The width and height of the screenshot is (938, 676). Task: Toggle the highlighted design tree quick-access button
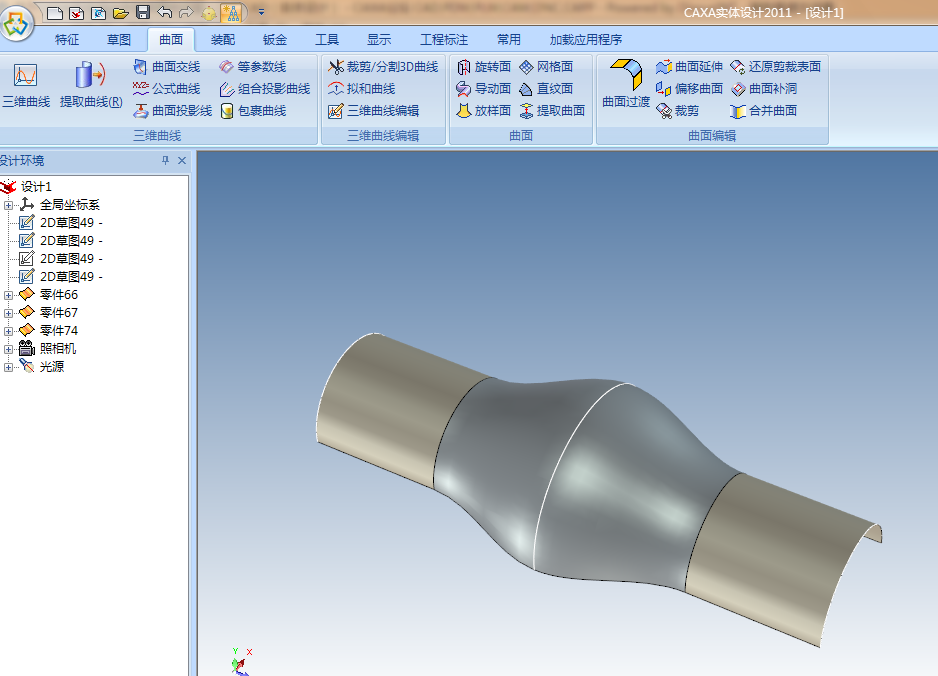pyautogui.click(x=231, y=13)
